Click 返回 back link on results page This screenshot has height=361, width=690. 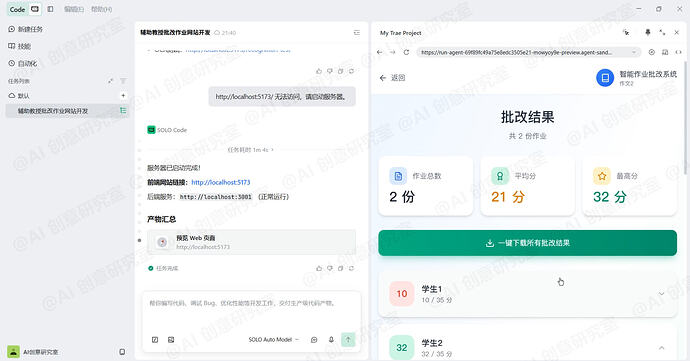(392, 78)
